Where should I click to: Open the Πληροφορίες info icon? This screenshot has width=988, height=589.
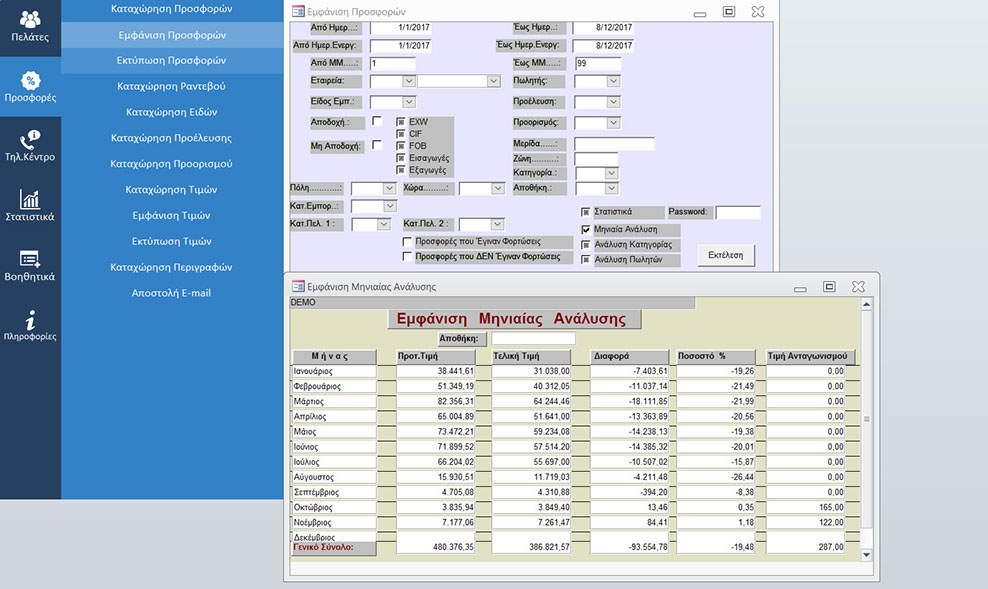pos(30,320)
